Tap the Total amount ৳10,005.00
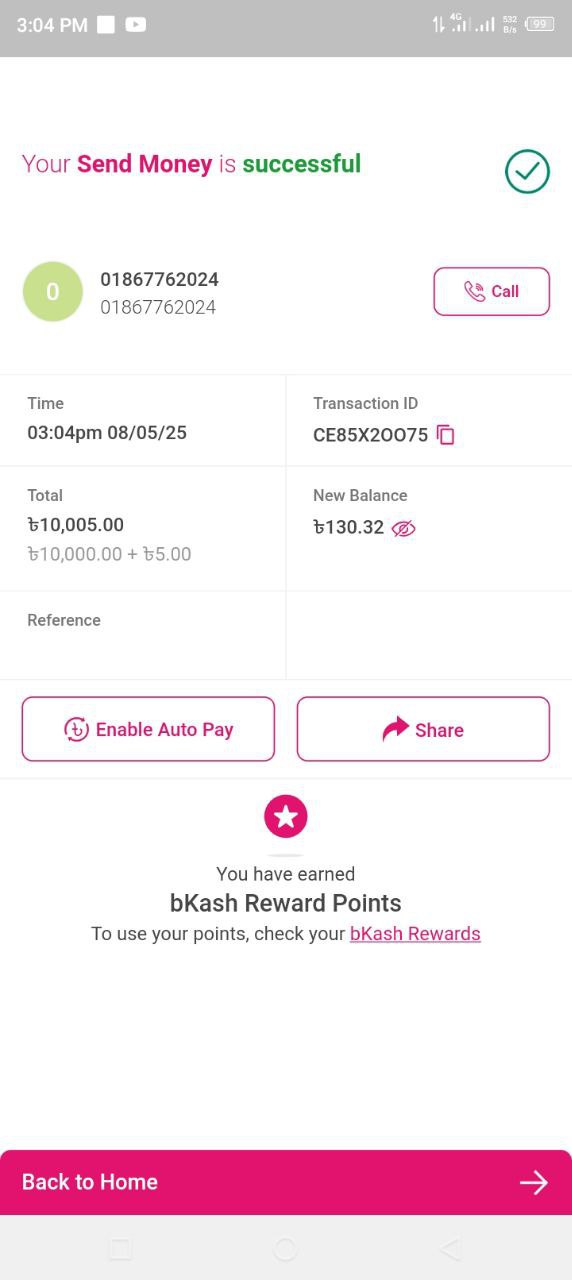Screen dimensions: 572x1280 (x=76, y=524)
